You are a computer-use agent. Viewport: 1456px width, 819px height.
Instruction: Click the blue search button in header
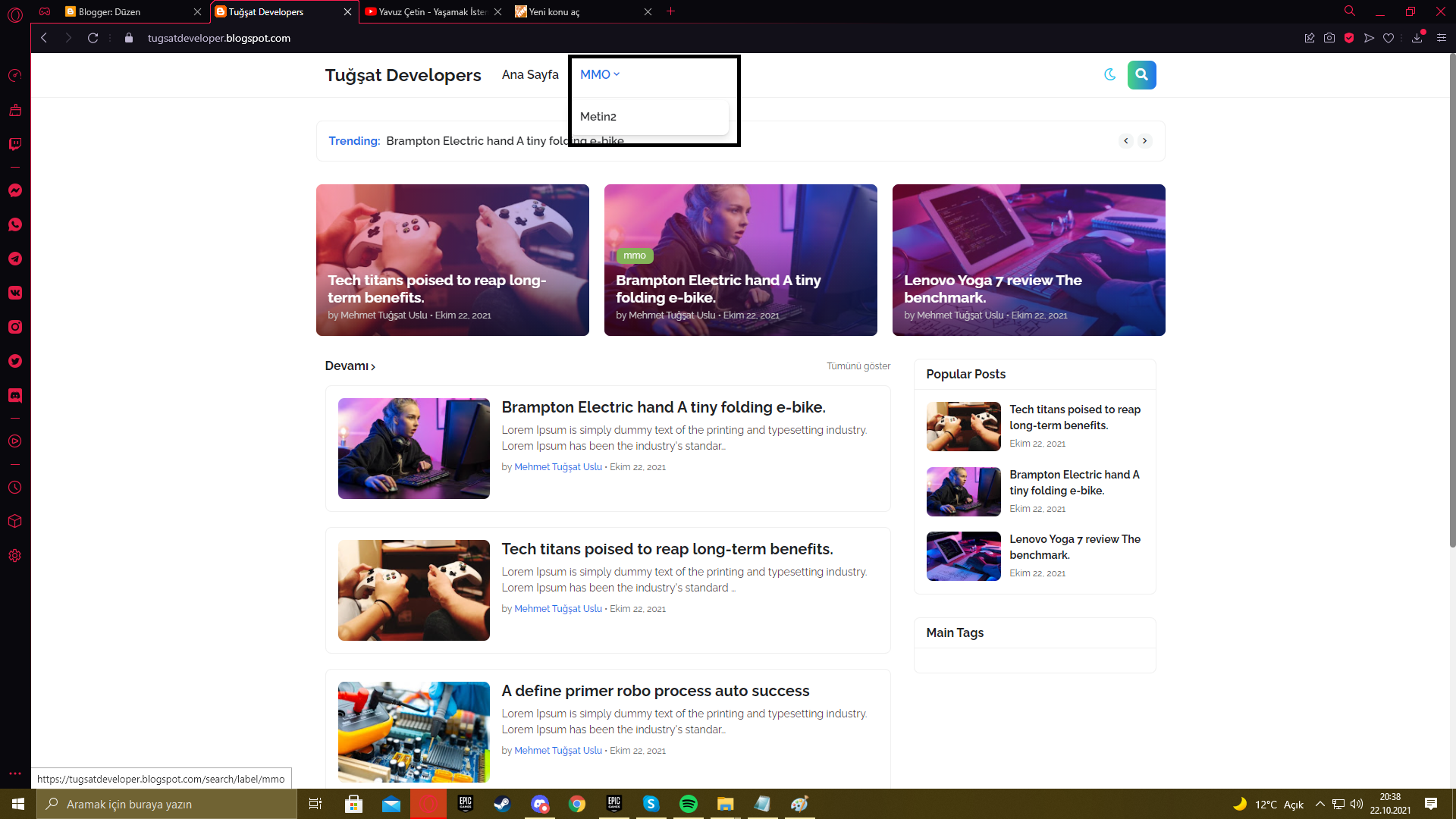pyautogui.click(x=1141, y=75)
